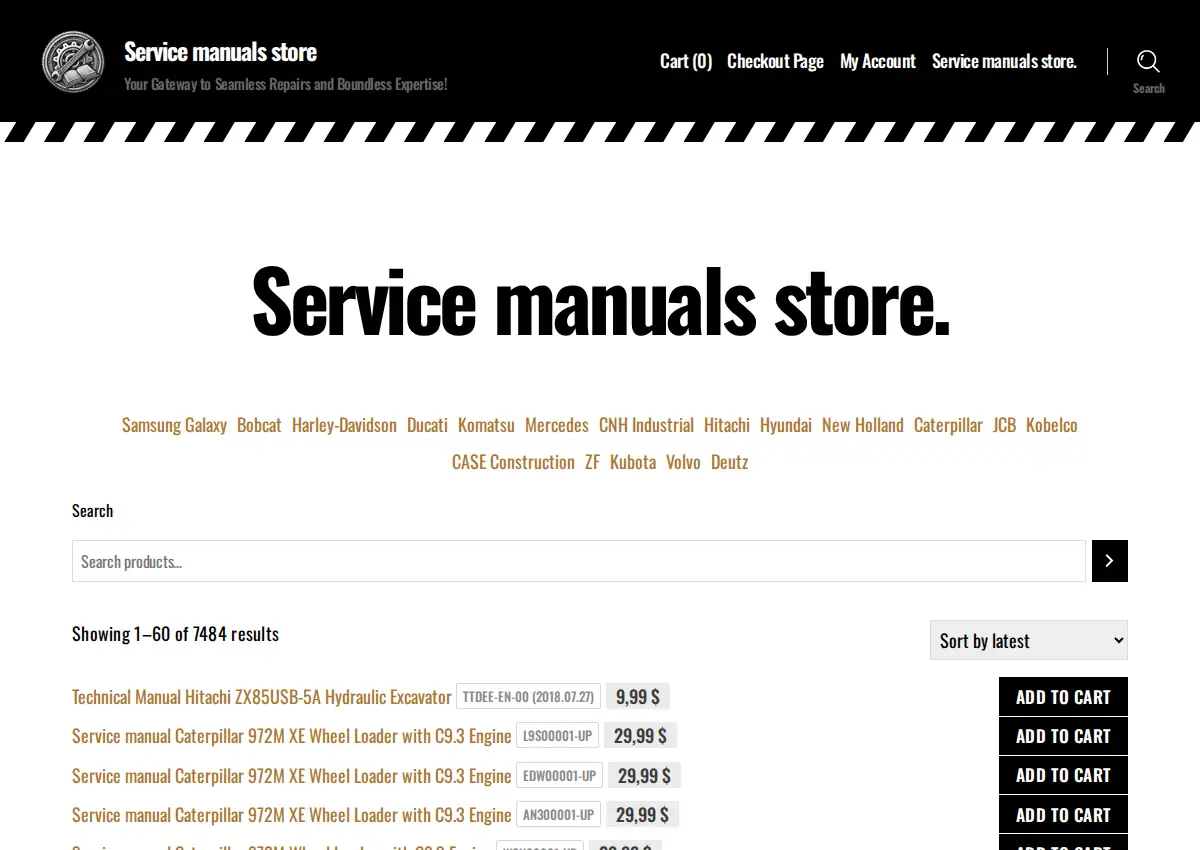This screenshot has width=1200, height=850.
Task: Open the header Search magnifier icon
Action: tap(1148, 62)
